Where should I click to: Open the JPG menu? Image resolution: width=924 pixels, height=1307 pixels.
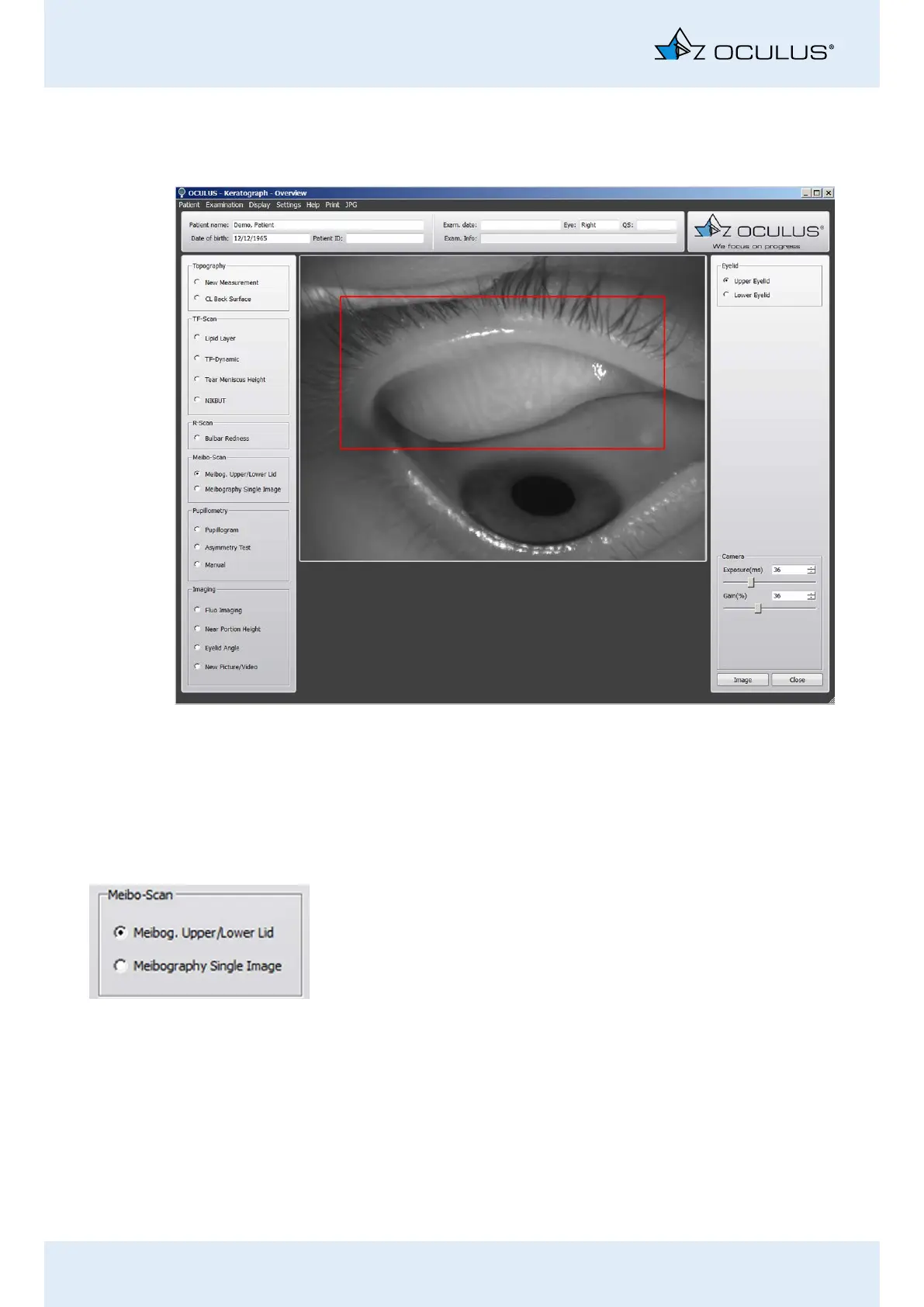pos(351,205)
